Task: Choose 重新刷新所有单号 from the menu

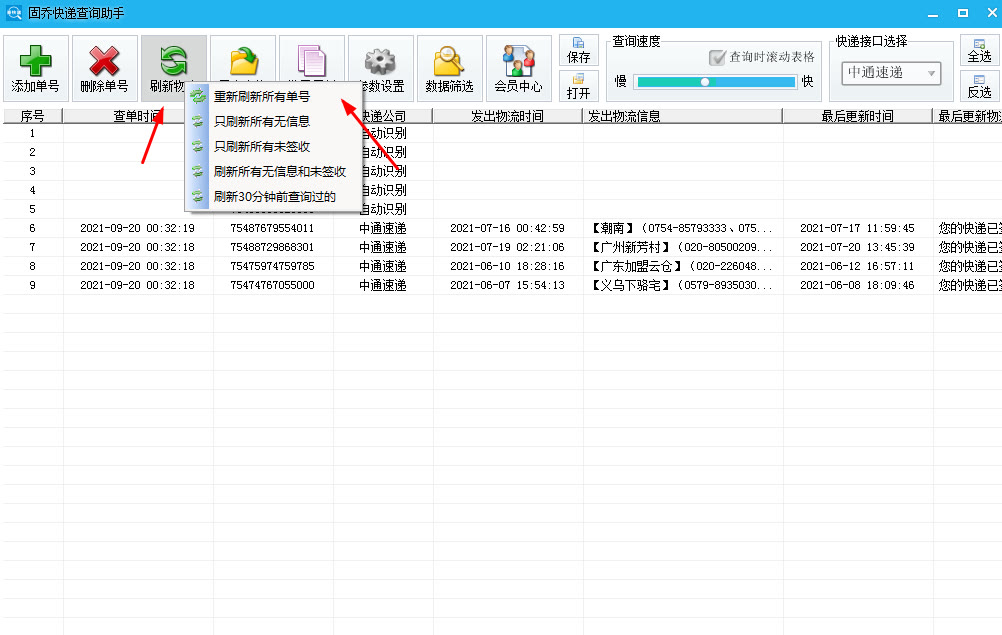Action: point(274,96)
